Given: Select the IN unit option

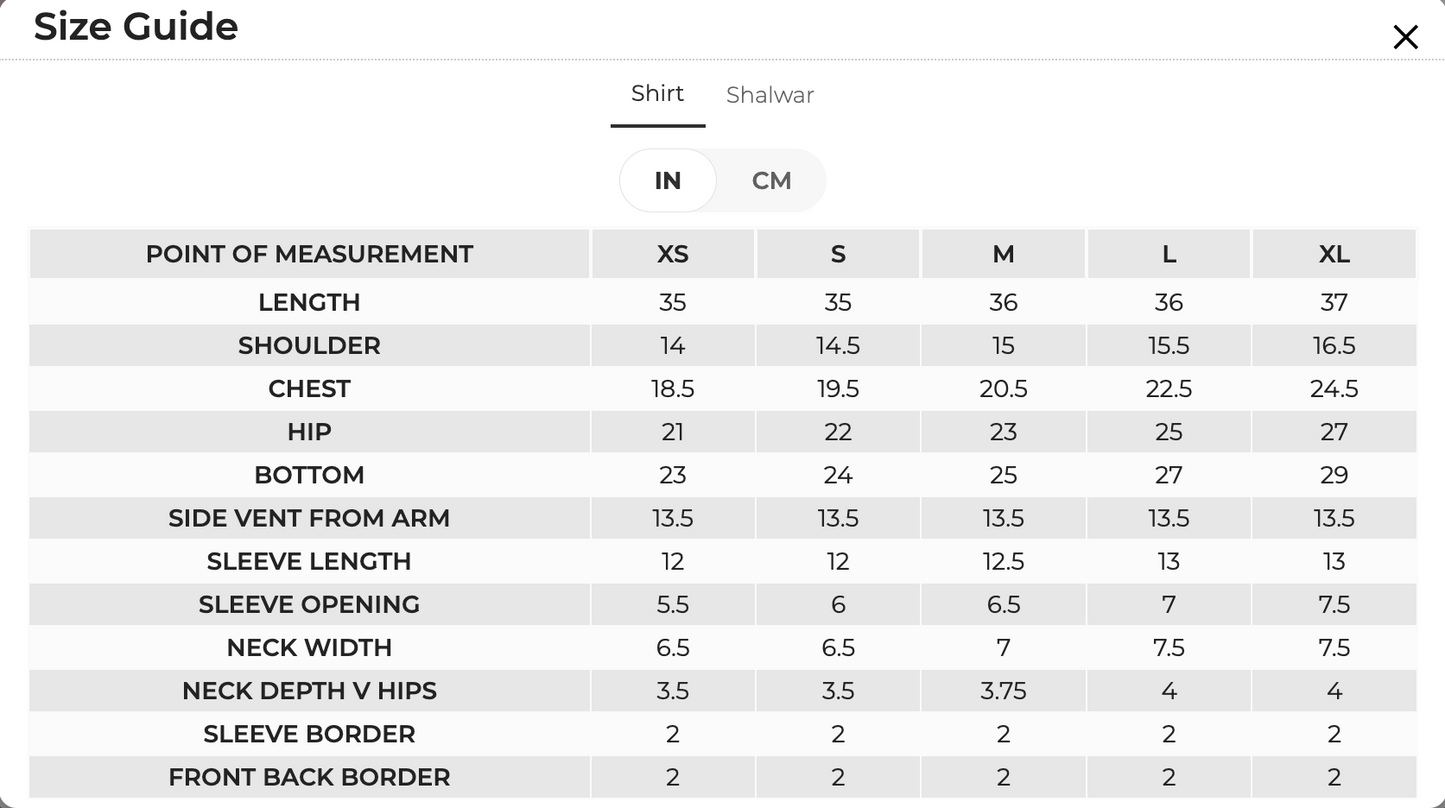Looking at the screenshot, I should [668, 181].
